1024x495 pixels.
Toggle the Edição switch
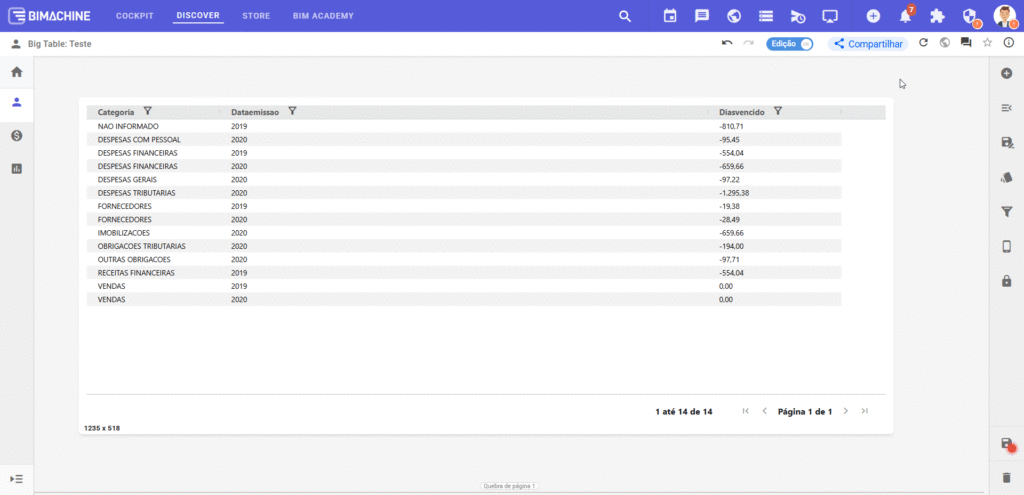pos(790,44)
